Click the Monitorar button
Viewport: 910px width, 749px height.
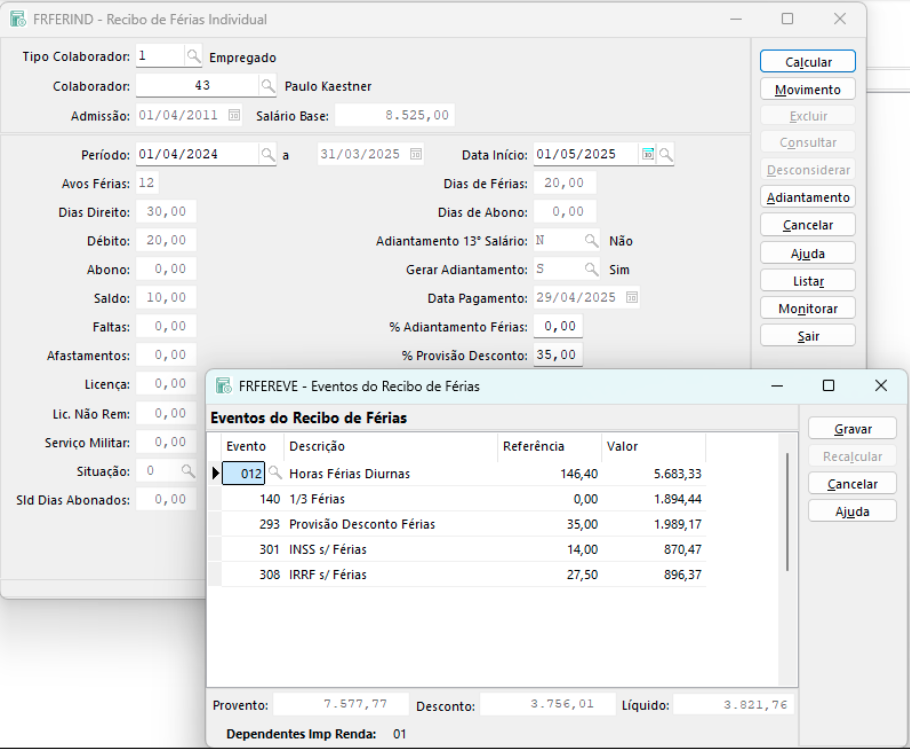tap(807, 309)
